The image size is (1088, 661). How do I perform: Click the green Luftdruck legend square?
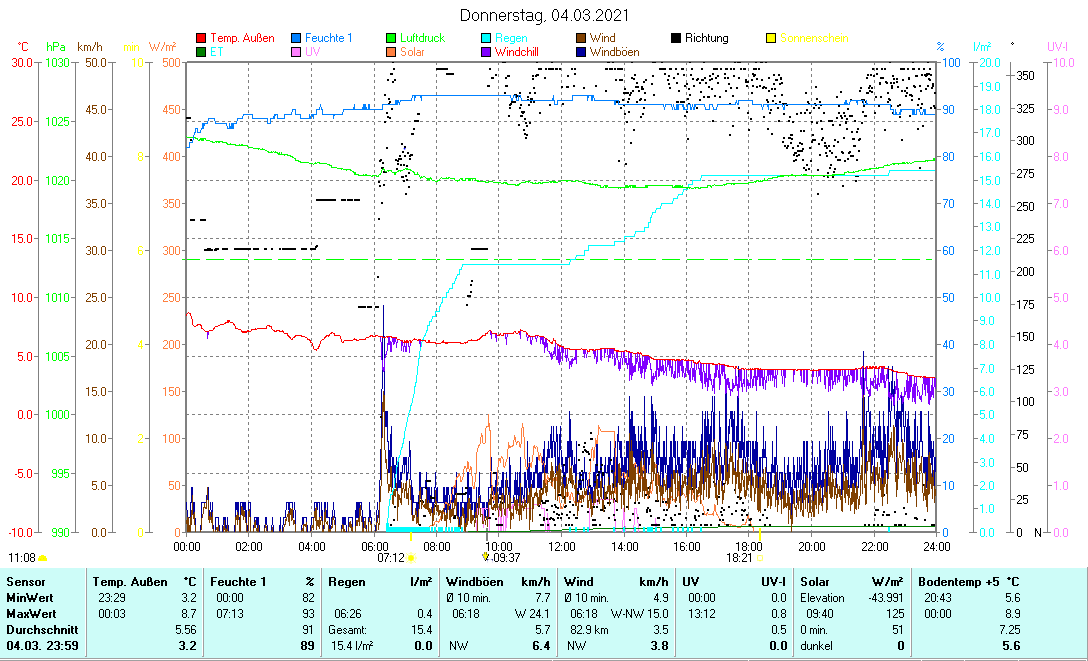(391, 38)
